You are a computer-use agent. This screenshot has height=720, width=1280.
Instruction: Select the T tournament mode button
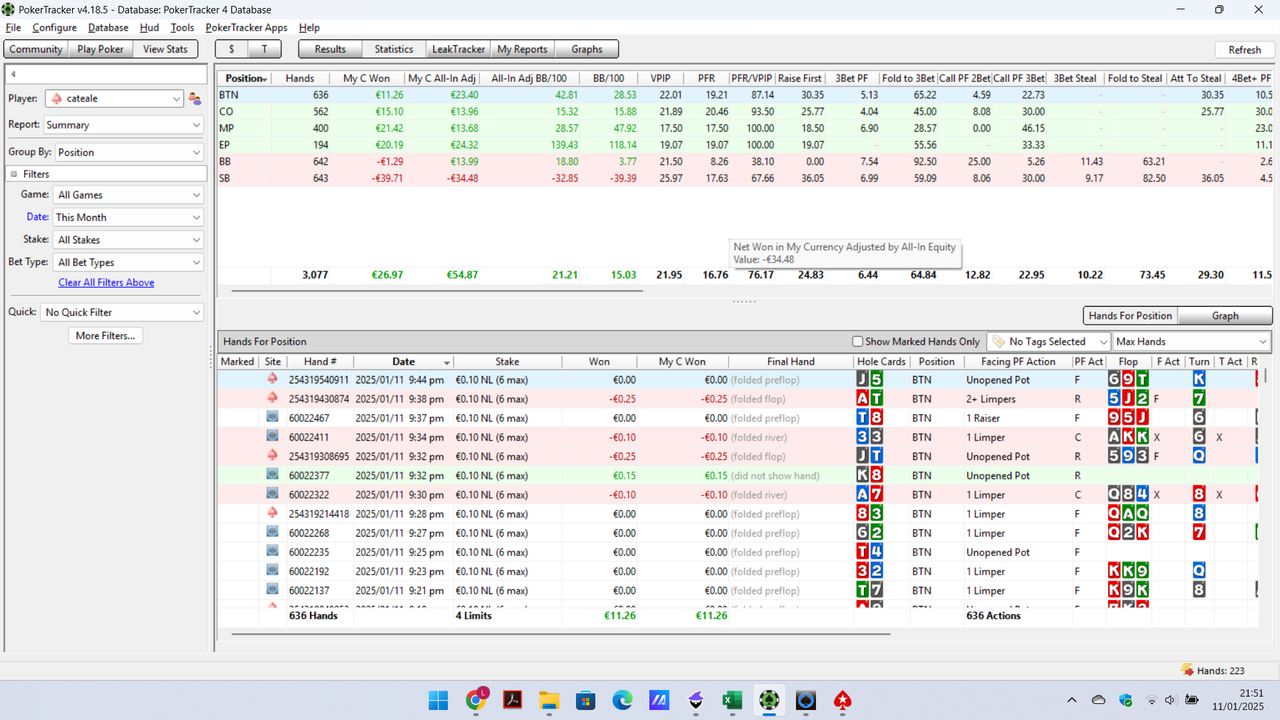[x=264, y=49]
